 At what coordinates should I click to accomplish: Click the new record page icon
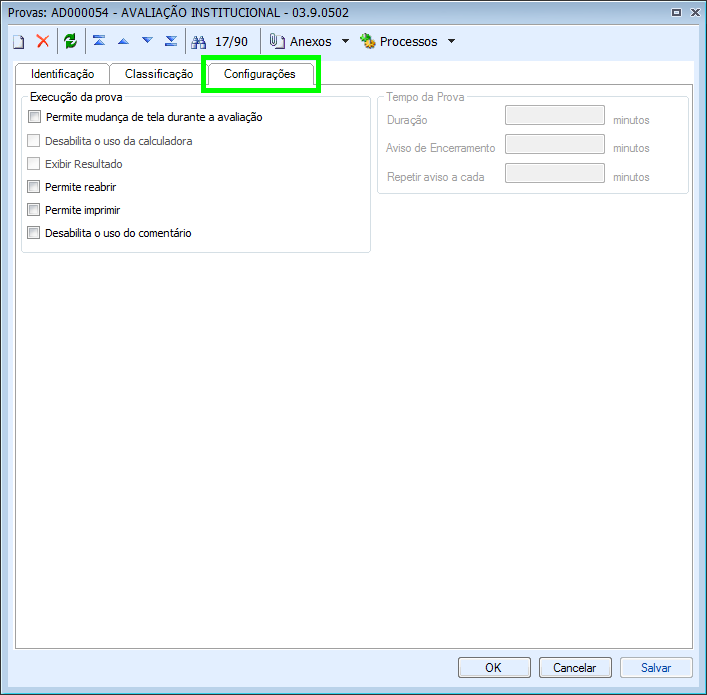[x=18, y=41]
